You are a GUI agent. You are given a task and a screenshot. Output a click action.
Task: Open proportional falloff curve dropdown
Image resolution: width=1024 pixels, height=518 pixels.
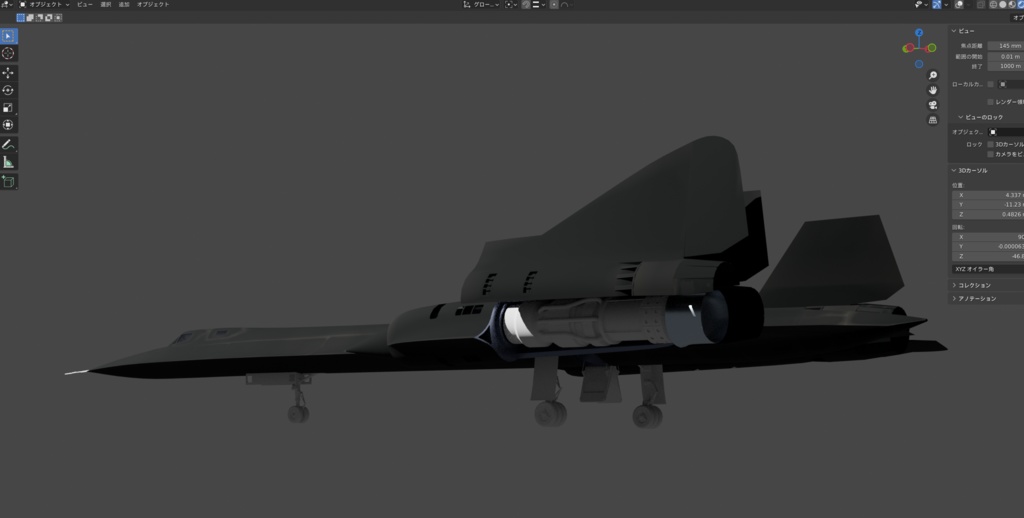567,5
